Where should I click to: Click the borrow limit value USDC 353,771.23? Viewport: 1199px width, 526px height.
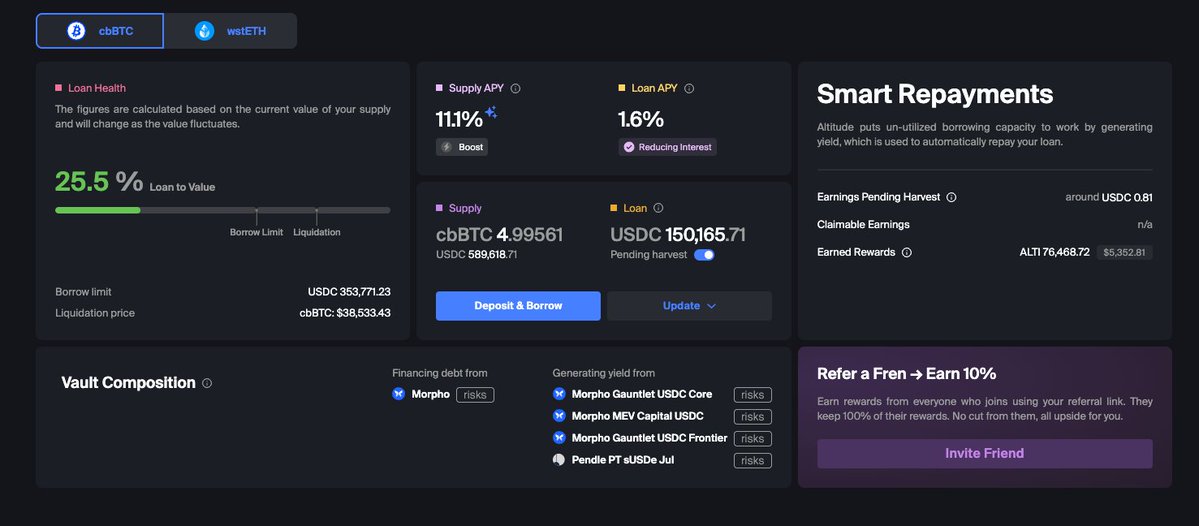(349, 292)
